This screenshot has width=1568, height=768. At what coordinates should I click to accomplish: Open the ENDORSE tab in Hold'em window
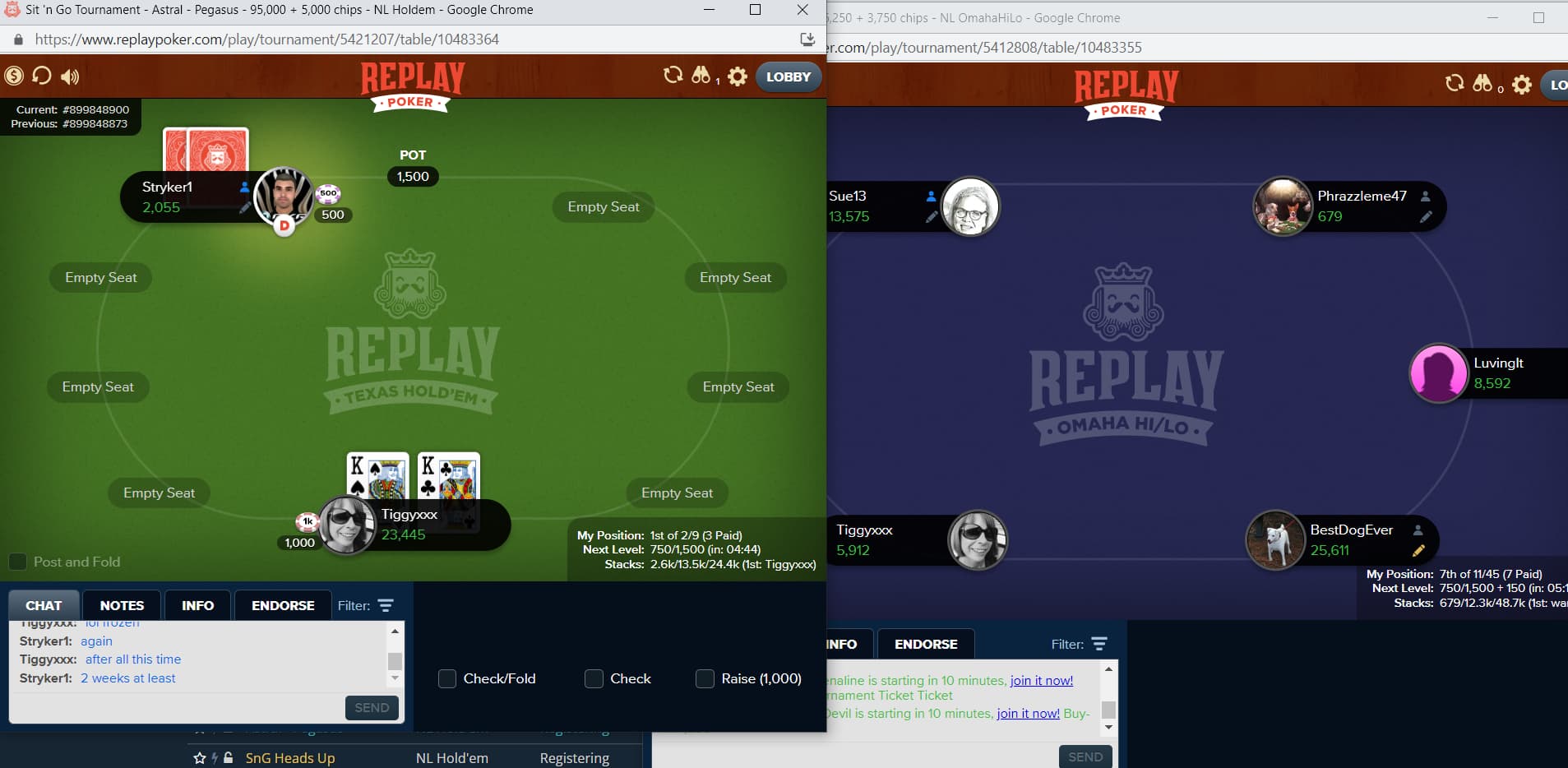283,605
